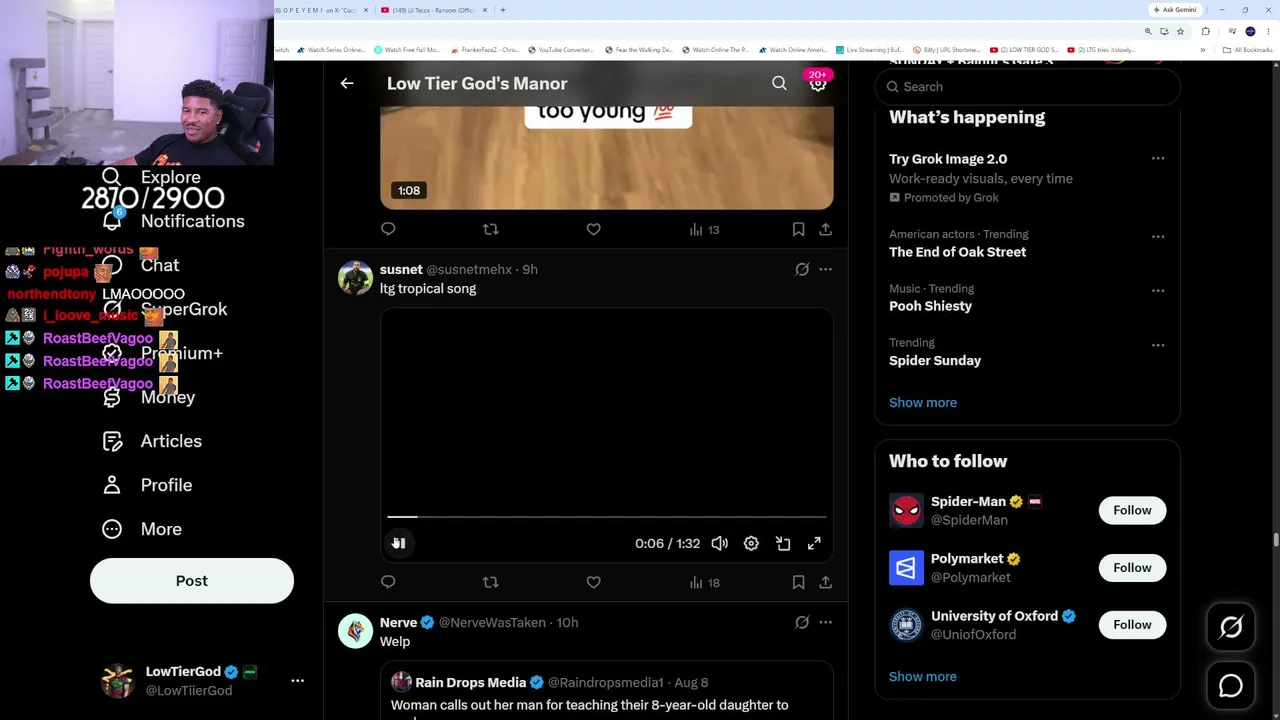Open the browser zoom magnifier icon
Image resolution: width=1280 pixels, height=720 pixels.
coord(1148,31)
